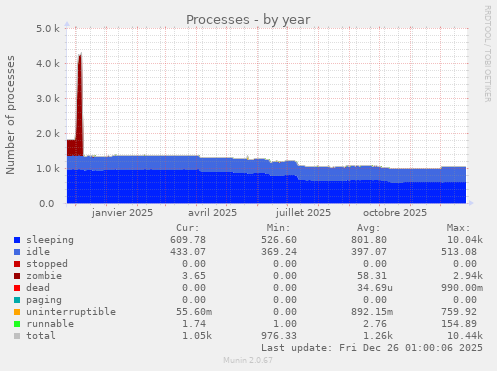This screenshot has width=497, height=371.
Task: Click sleeping average value 801.80
Action: click(369, 240)
